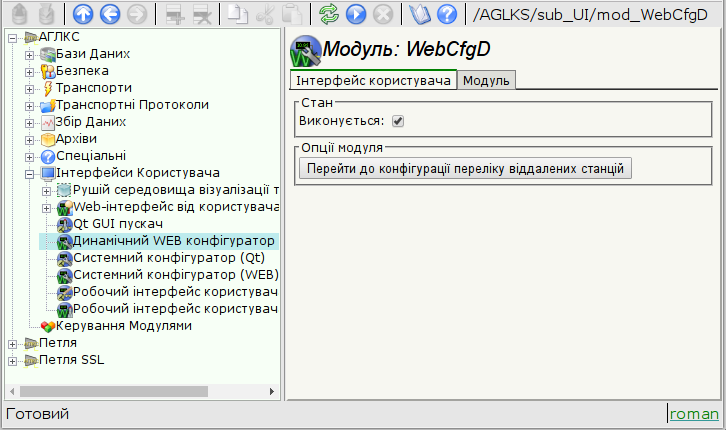This screenshot has width=726, height=430.
Task: Open the manual book icon
Action: click(420, 15)
